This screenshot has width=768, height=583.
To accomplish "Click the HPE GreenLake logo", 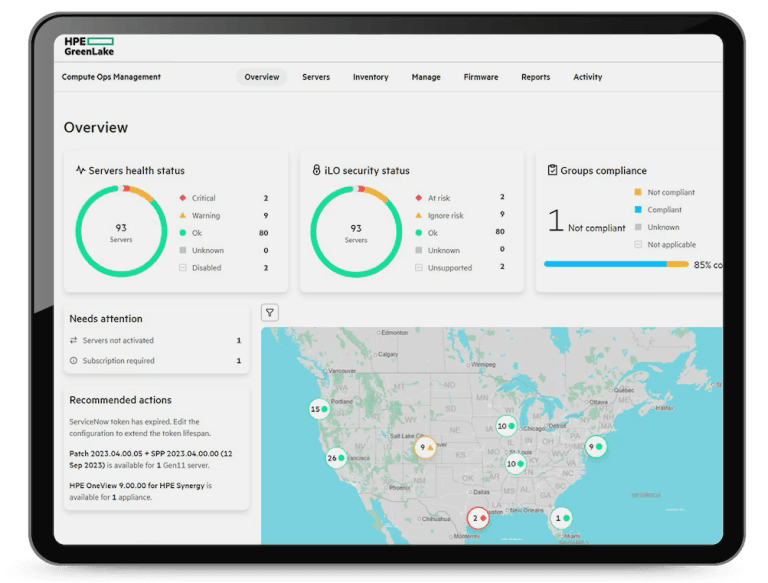I will coord(89,46).
